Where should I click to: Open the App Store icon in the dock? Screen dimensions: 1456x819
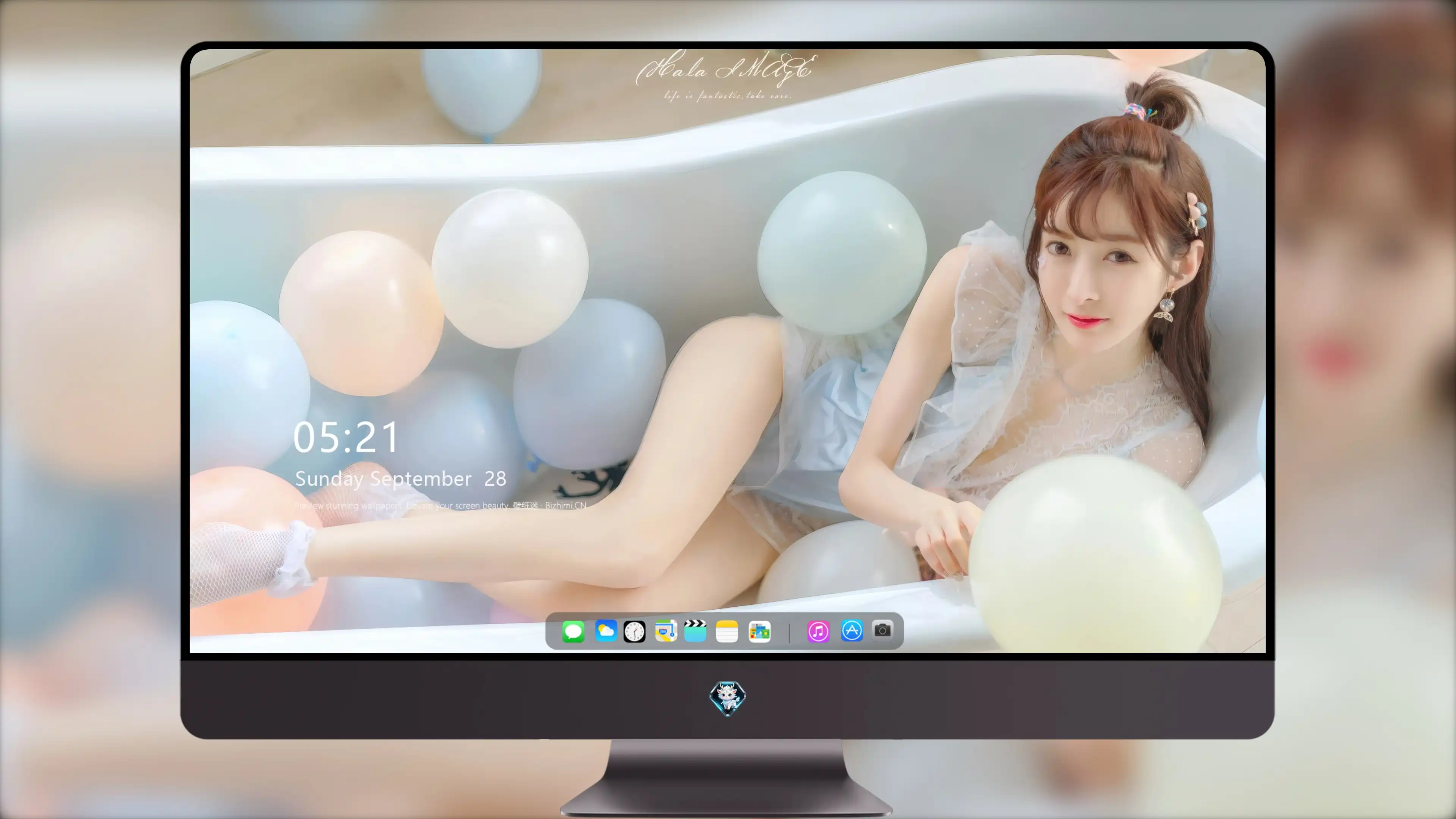852,631
